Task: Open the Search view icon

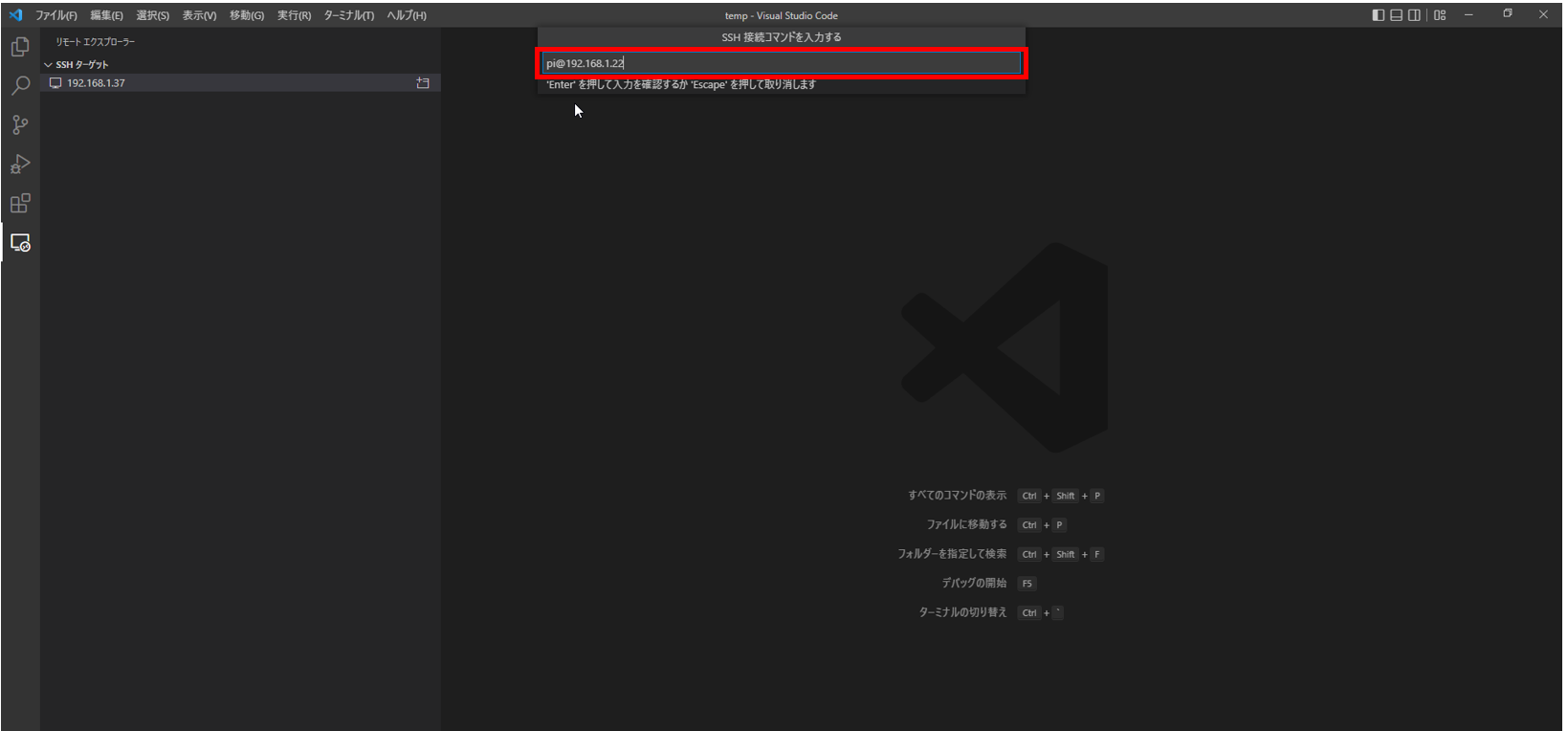Action: (x=20, y=86)
